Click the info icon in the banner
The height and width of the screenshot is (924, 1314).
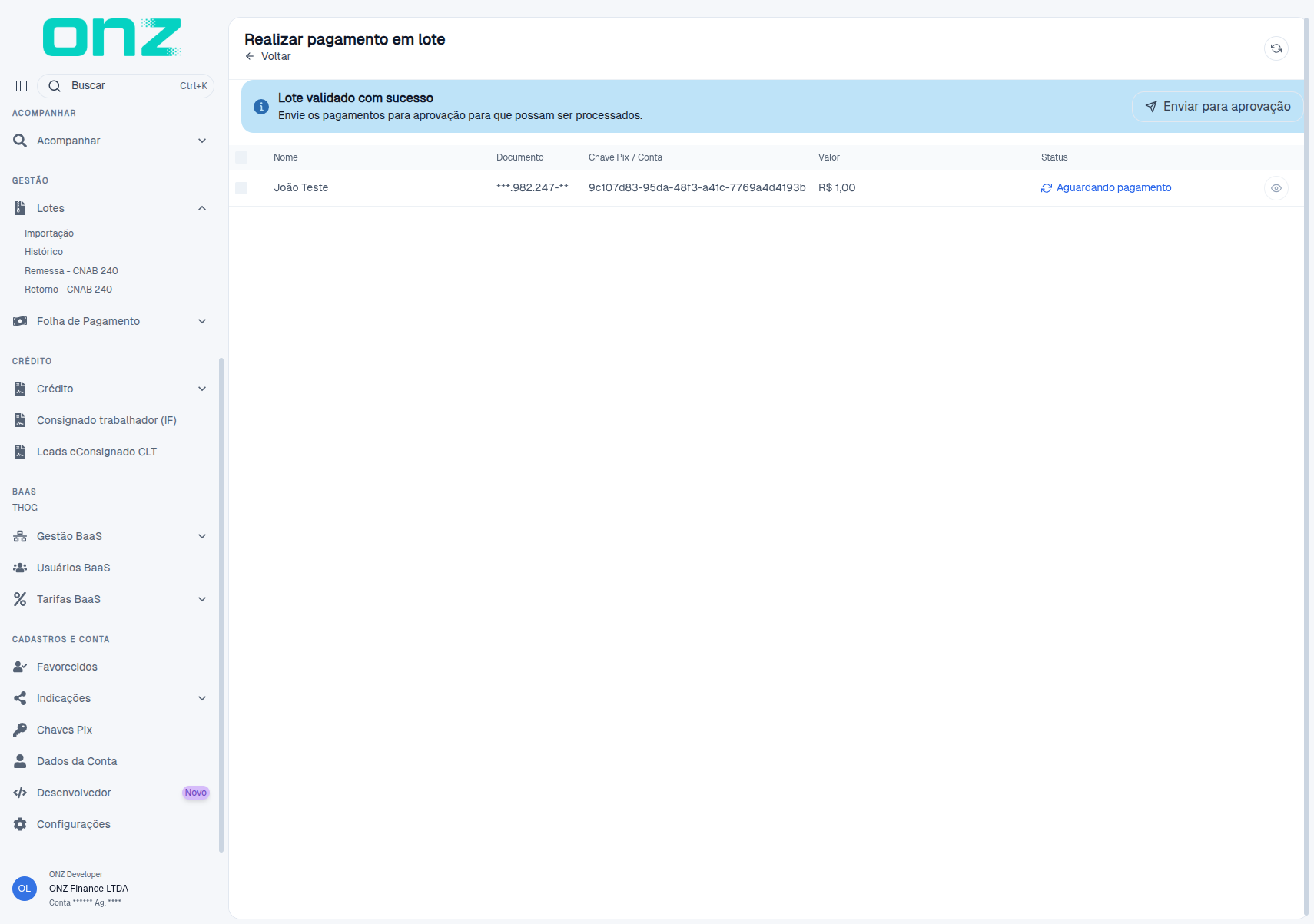point(261,107)
